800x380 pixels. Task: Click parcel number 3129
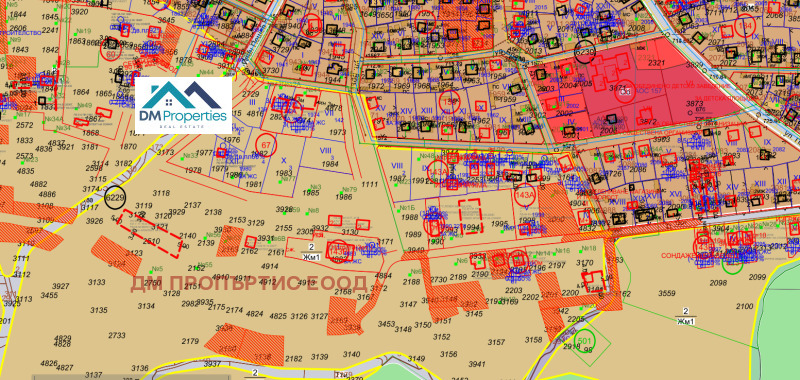256,223
